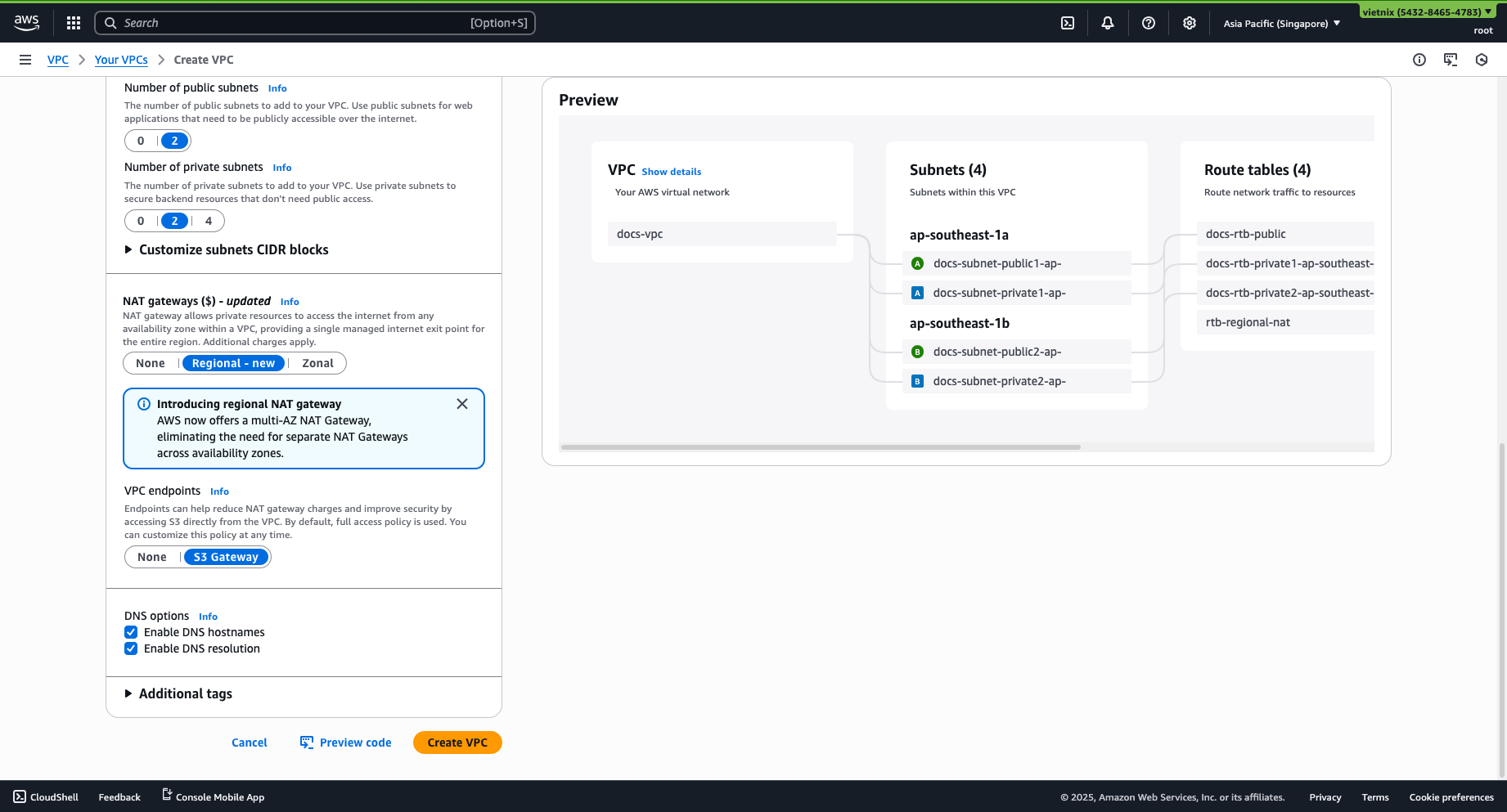Navigate to the VPC breadcrumb link
This screenshot has width=1507, height=812.
point(58,60)
